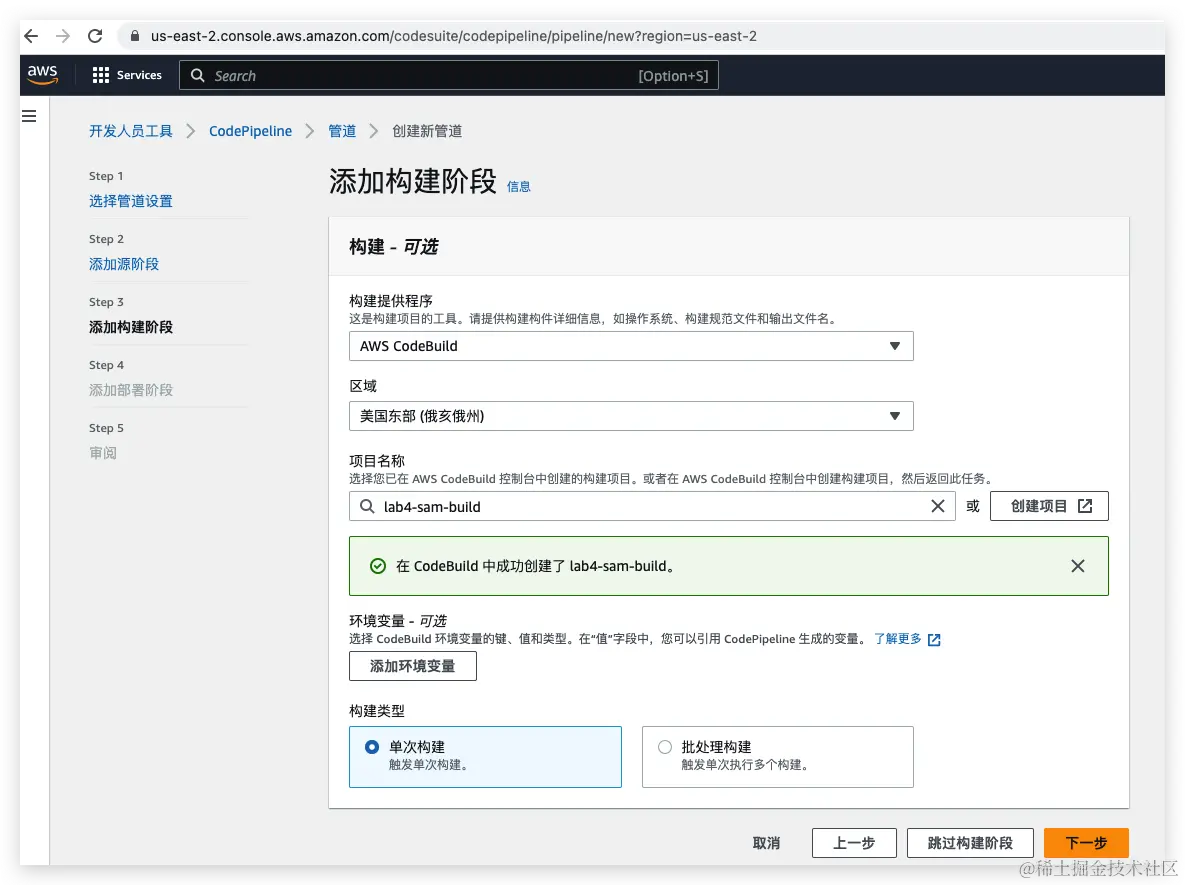
Task: Open the 信息 link beside heading
Action: coord(518,187)
